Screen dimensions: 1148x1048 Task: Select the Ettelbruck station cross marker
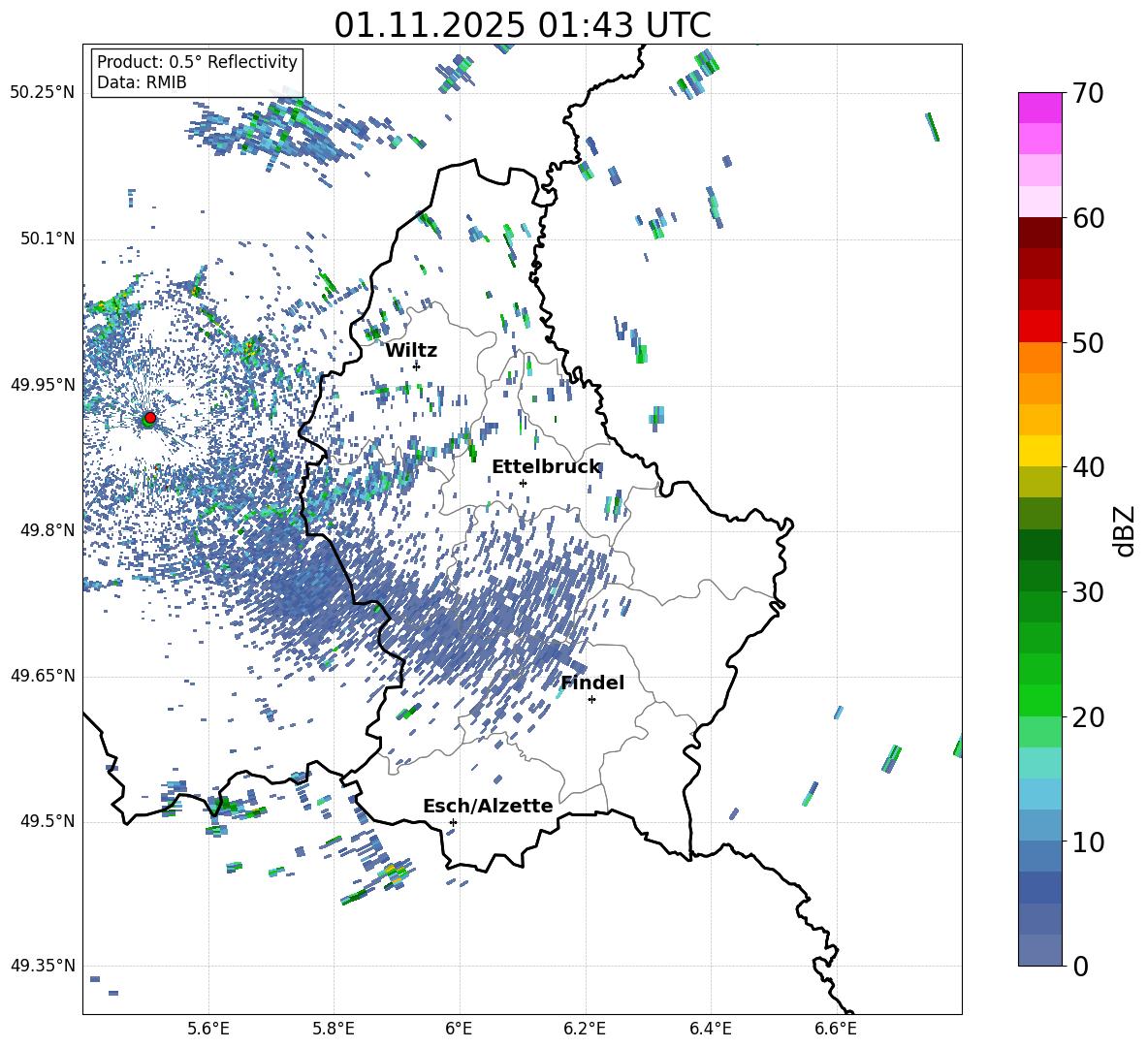[x=523, y=483]
